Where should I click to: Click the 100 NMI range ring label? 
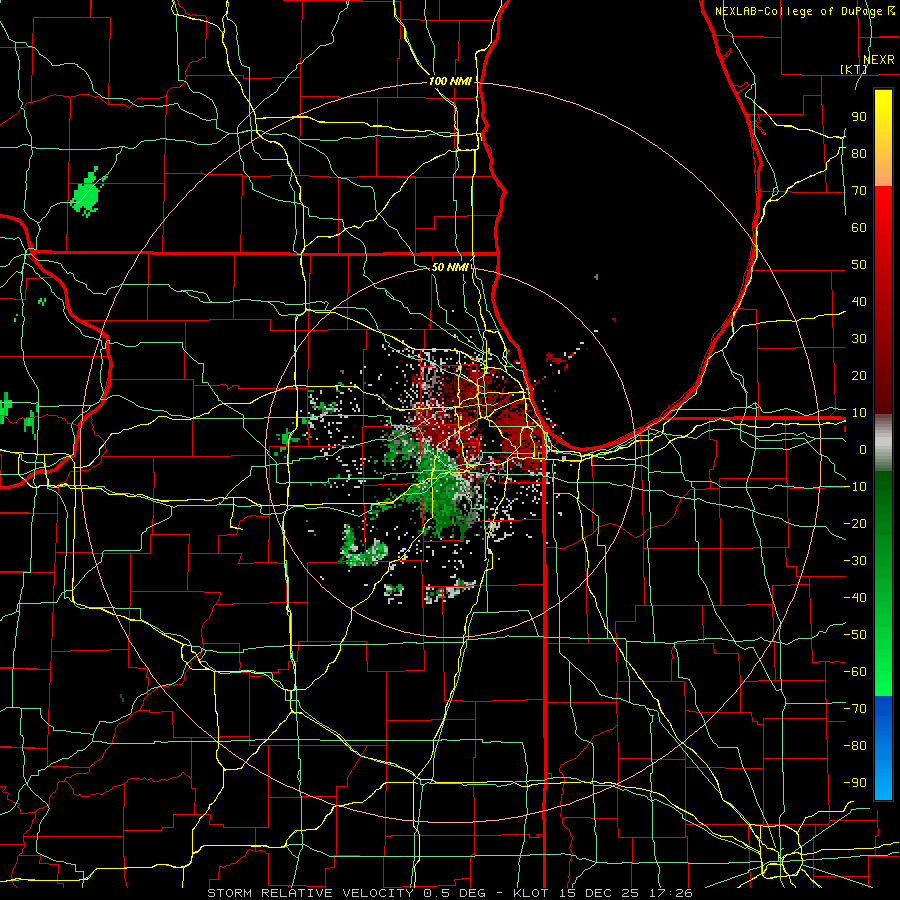point(450,82)
